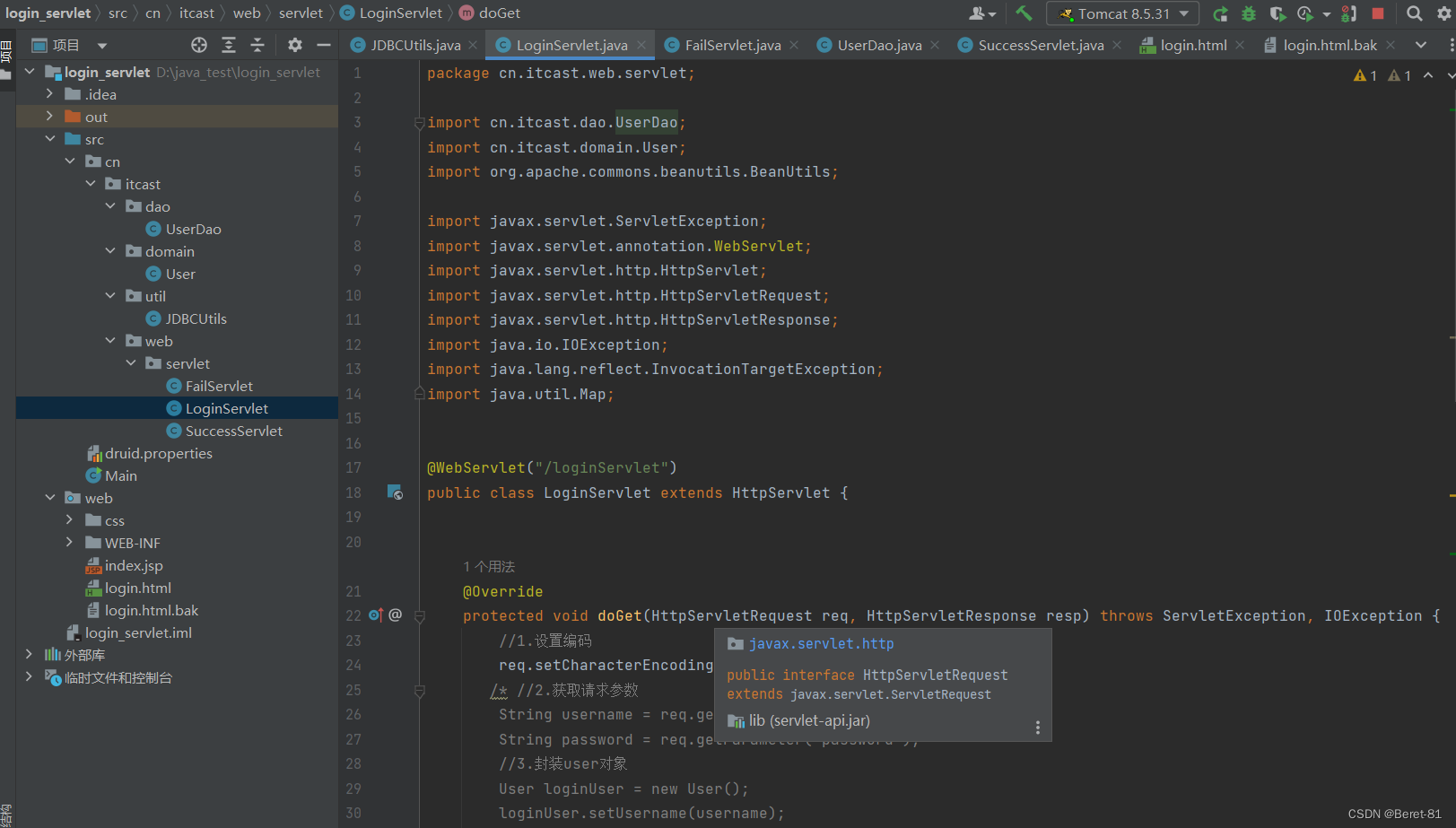Expand the out folder
This screenshot has height=828, width=1456.
[50, 116]
